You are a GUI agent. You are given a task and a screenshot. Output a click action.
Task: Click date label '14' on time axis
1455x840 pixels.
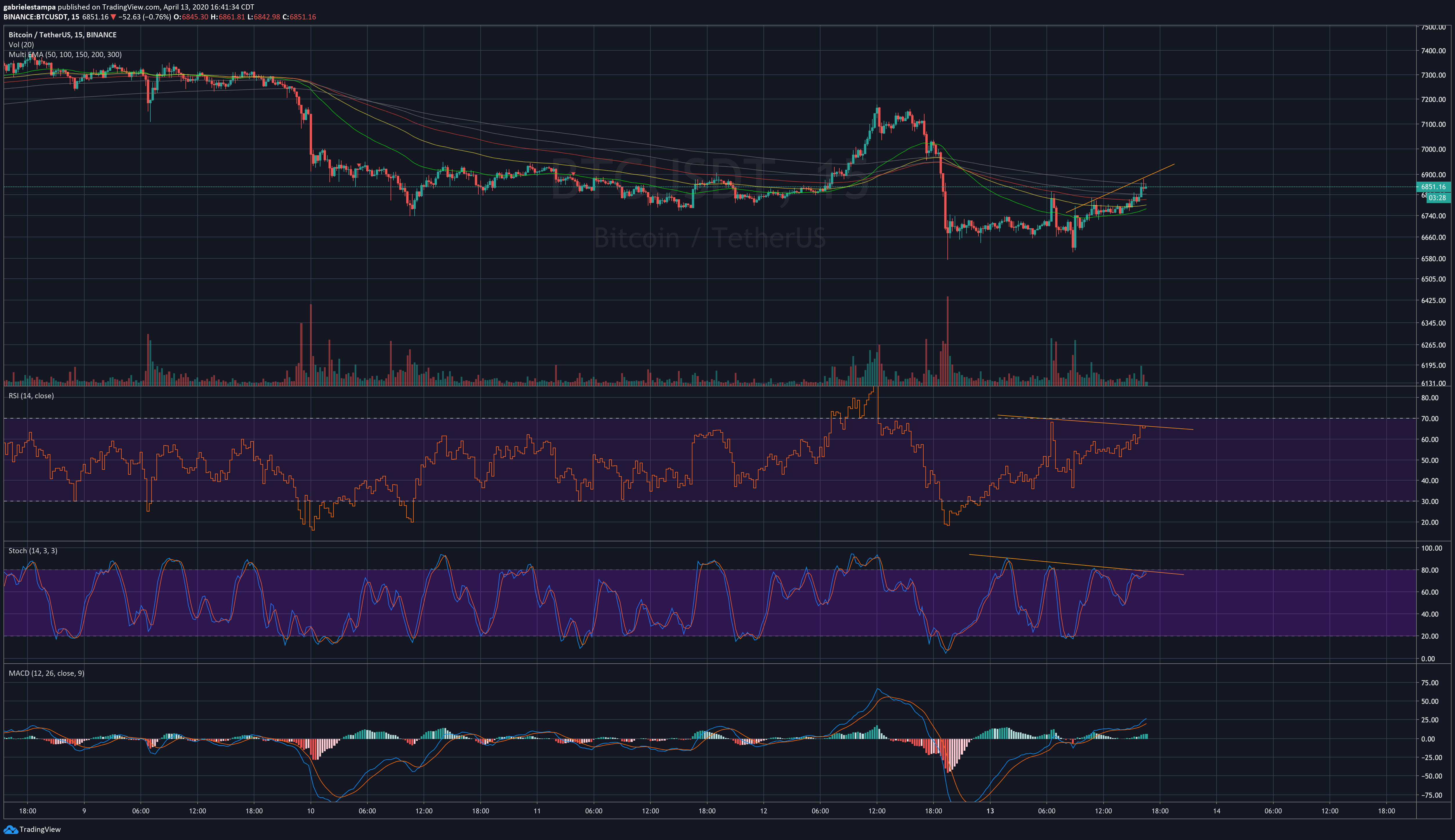click(x=1217, y=810)
